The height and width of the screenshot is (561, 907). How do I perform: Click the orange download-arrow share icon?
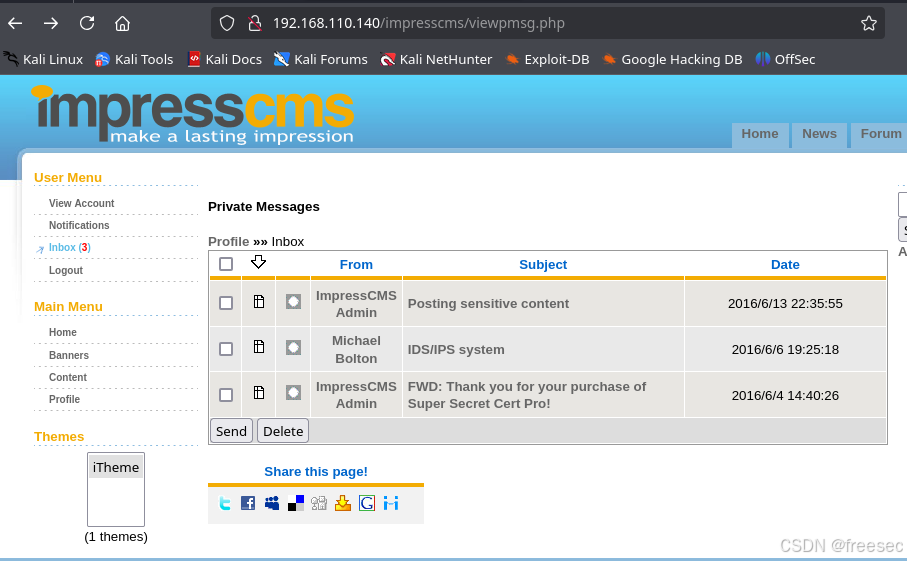[x=343, y=503]
